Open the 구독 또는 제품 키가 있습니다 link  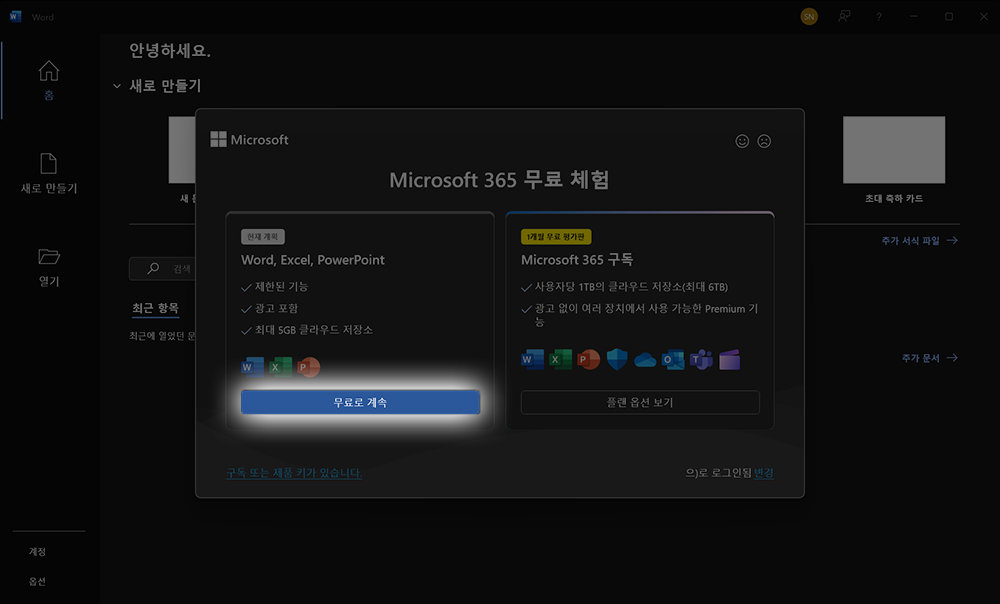pos(293,473)
